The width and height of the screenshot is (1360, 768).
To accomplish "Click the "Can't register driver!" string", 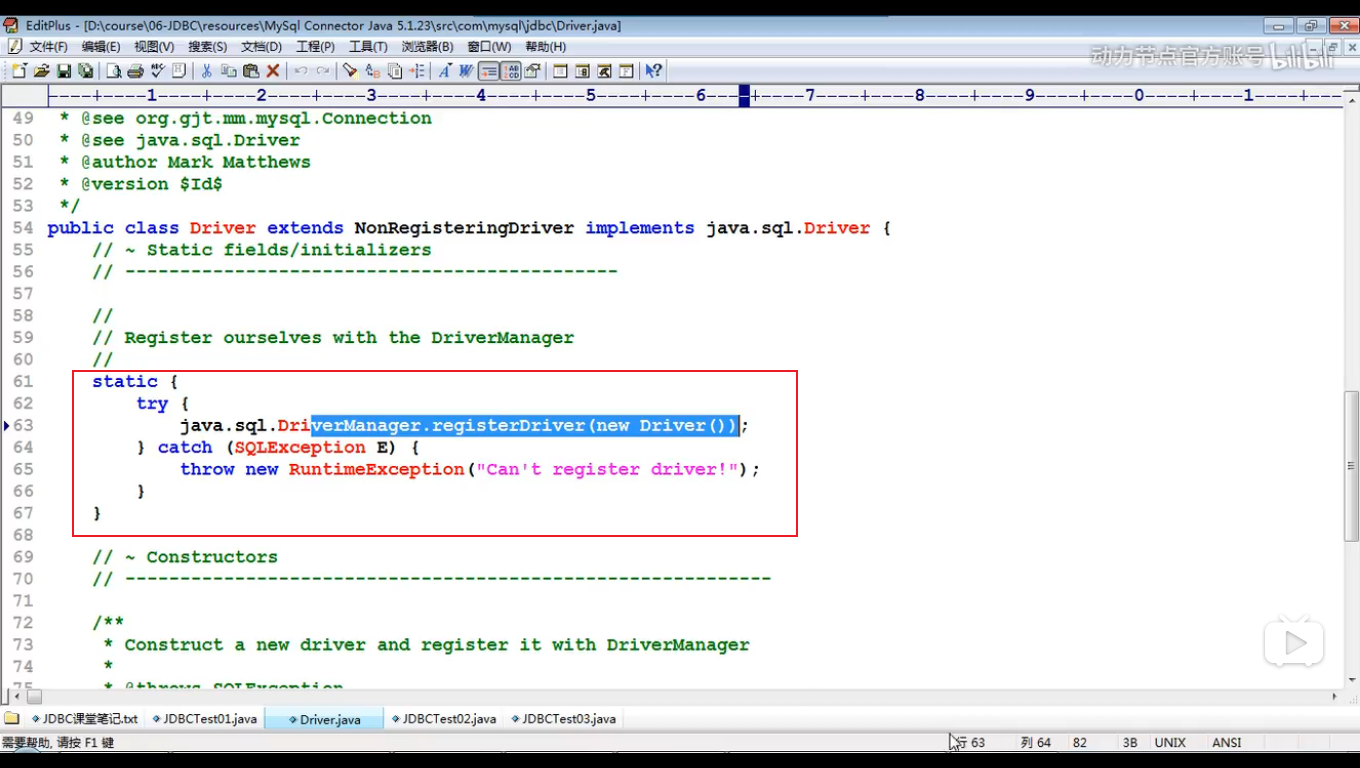I will coord(607,469).
